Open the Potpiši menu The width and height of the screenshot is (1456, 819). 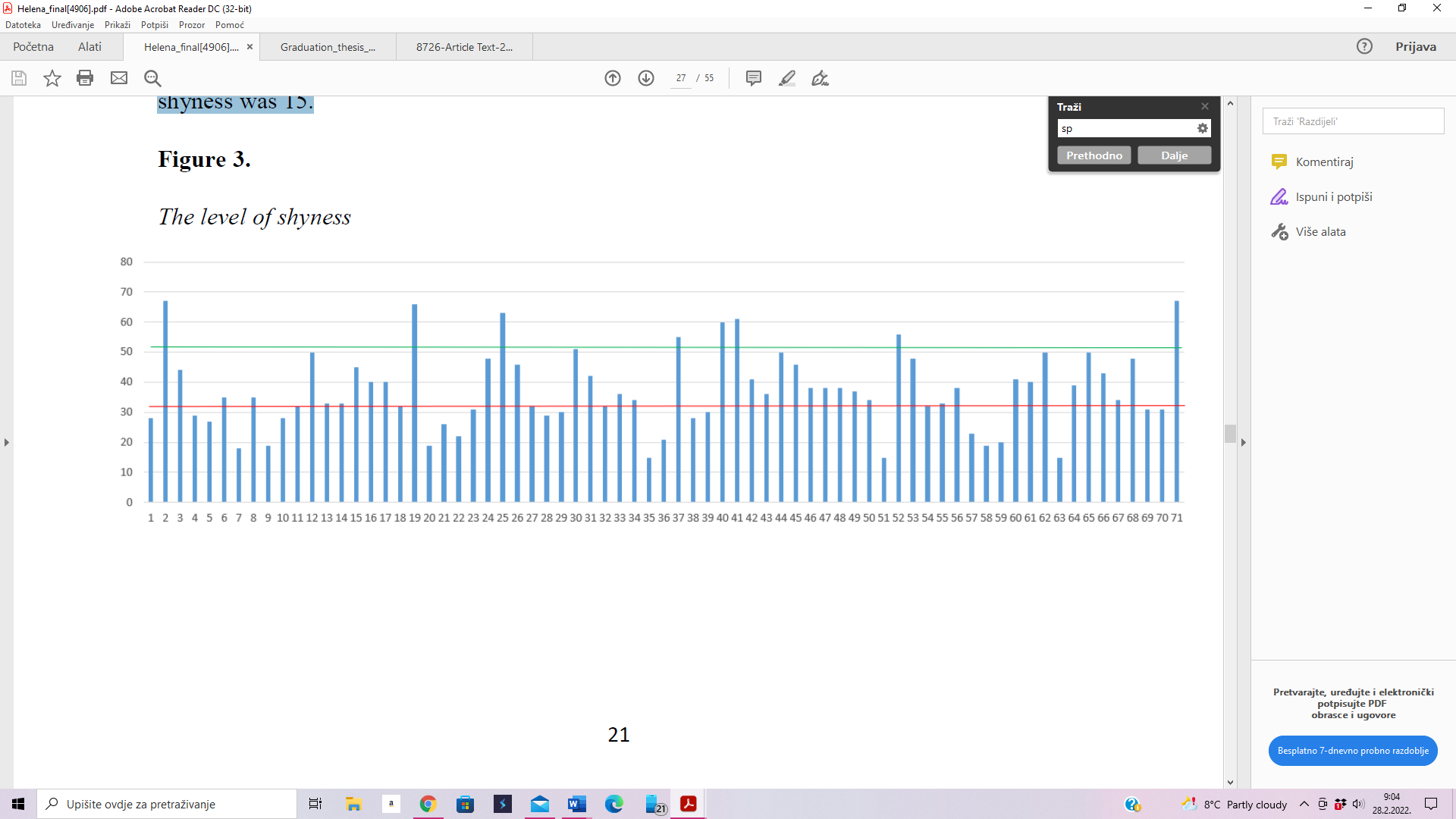pyautogui.click(x=155, y=25)
